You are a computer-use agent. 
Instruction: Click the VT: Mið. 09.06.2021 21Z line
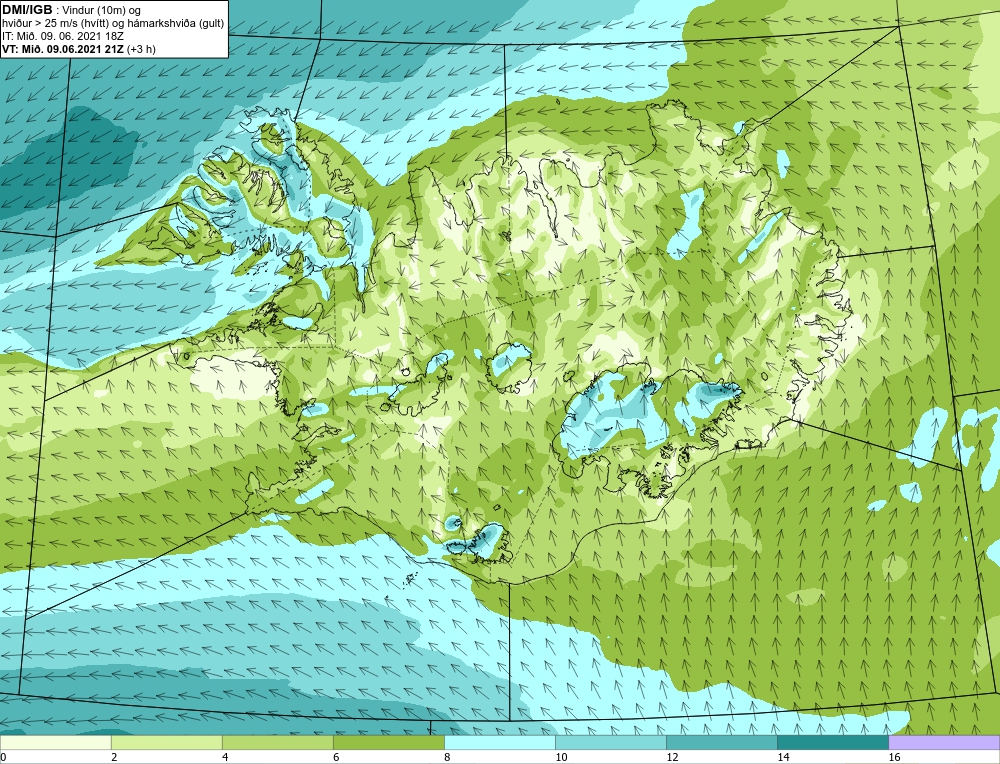78,48
